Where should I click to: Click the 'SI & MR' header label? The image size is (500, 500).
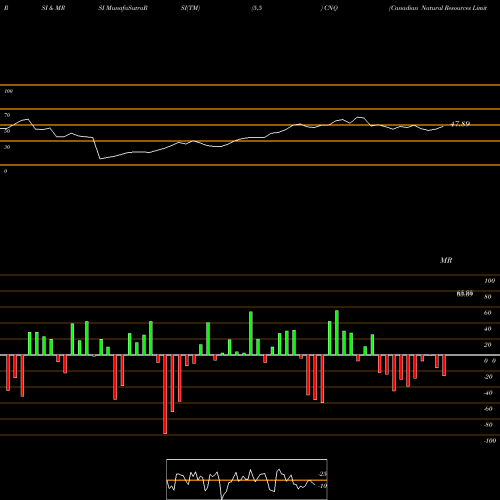53,8
